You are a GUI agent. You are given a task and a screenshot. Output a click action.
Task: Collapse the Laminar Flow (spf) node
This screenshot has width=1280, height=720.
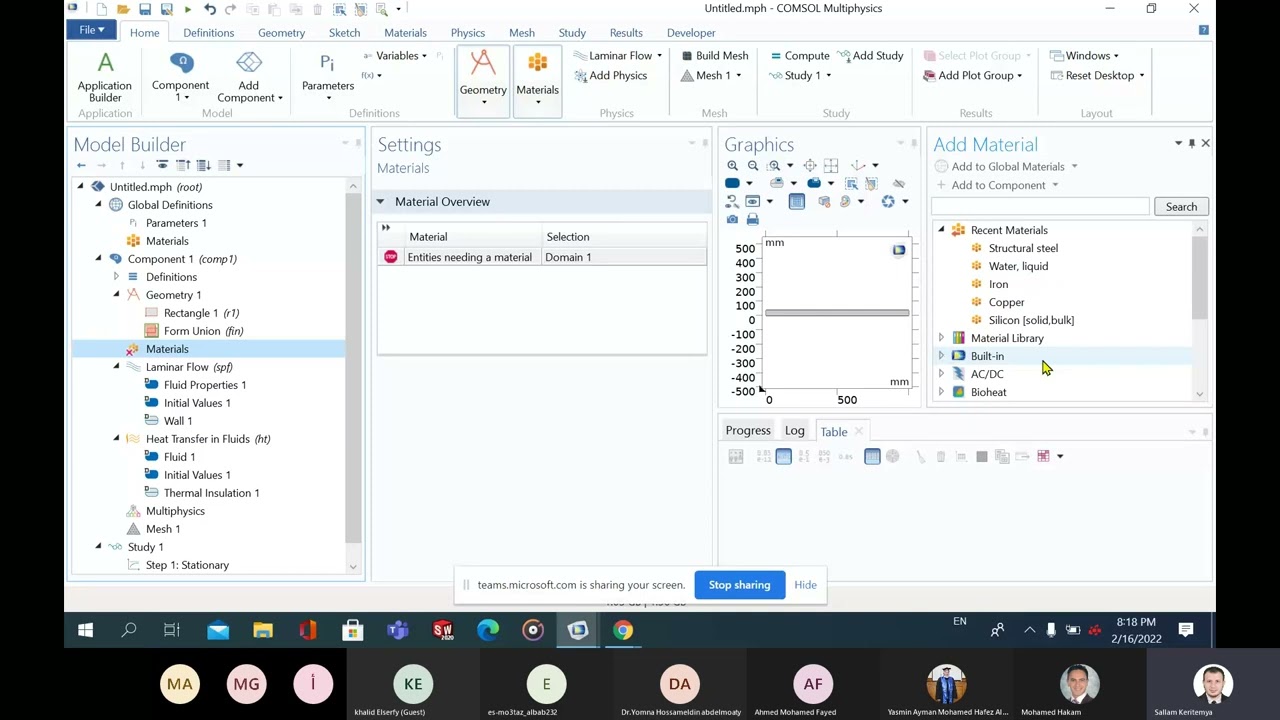(x=117, y=367)
